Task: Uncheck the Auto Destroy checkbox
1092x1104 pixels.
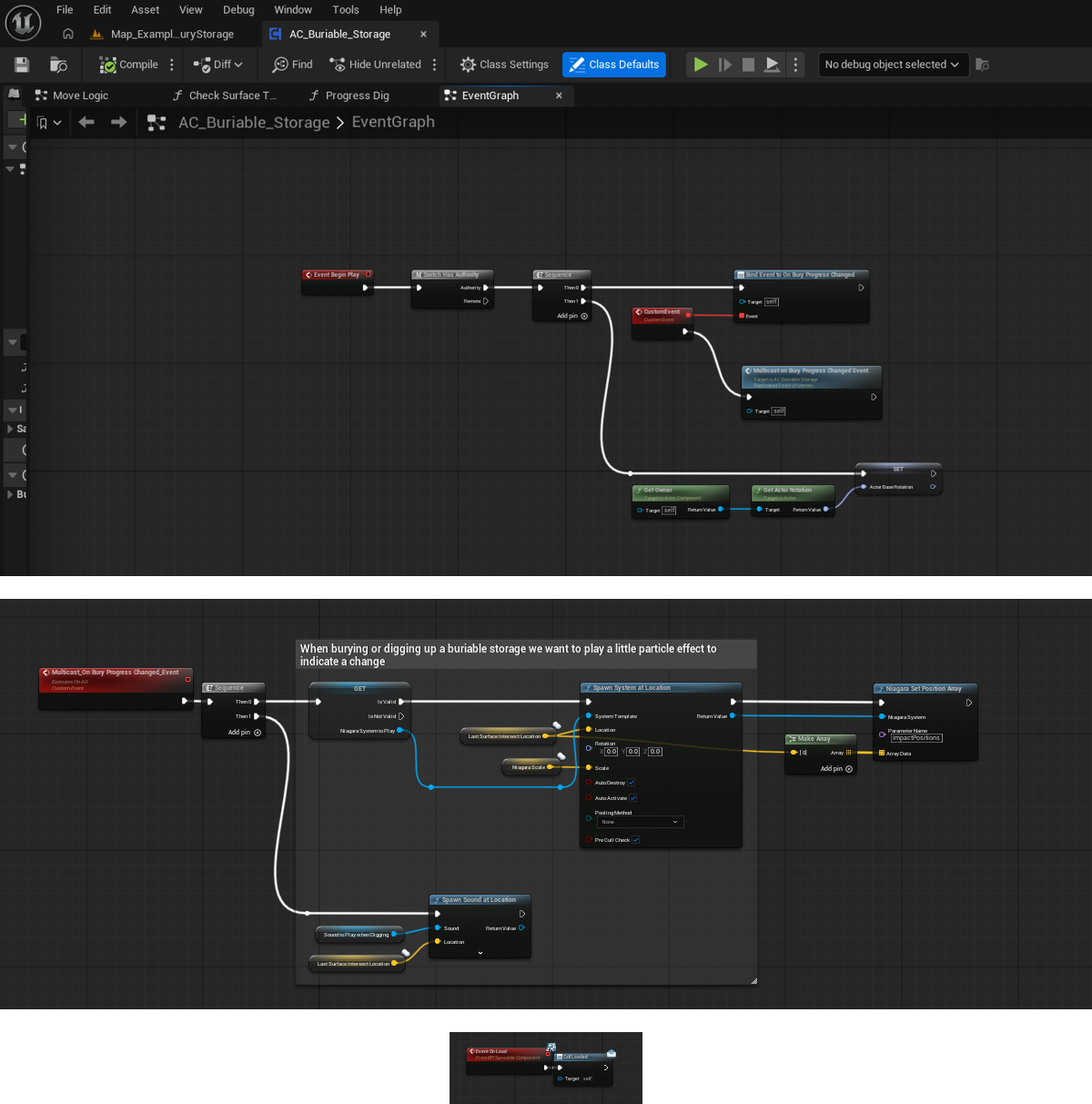Action: [631, 783]
